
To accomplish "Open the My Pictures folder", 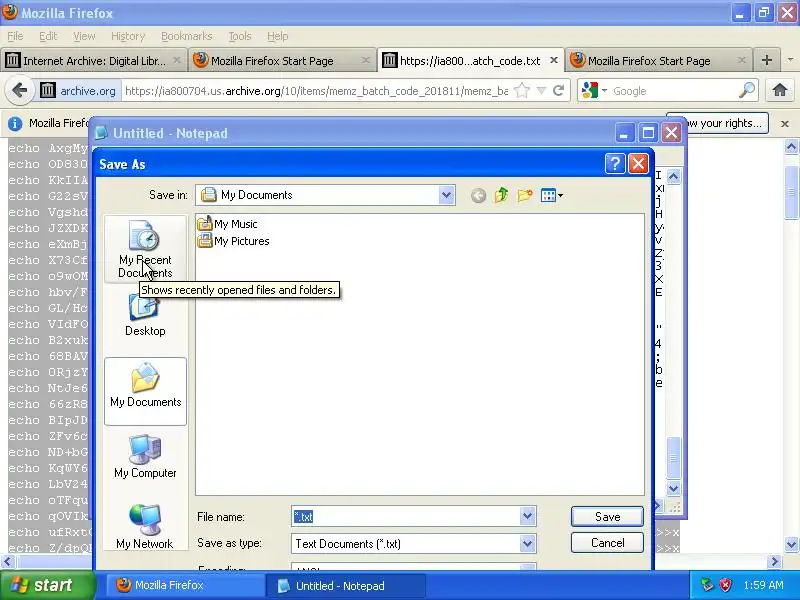I will 234,241.
